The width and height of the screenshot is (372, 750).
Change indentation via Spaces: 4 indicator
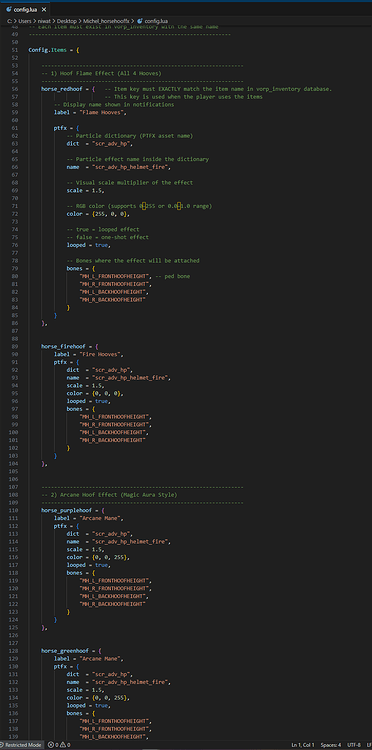pyautogui.click(x=331, y=745)
